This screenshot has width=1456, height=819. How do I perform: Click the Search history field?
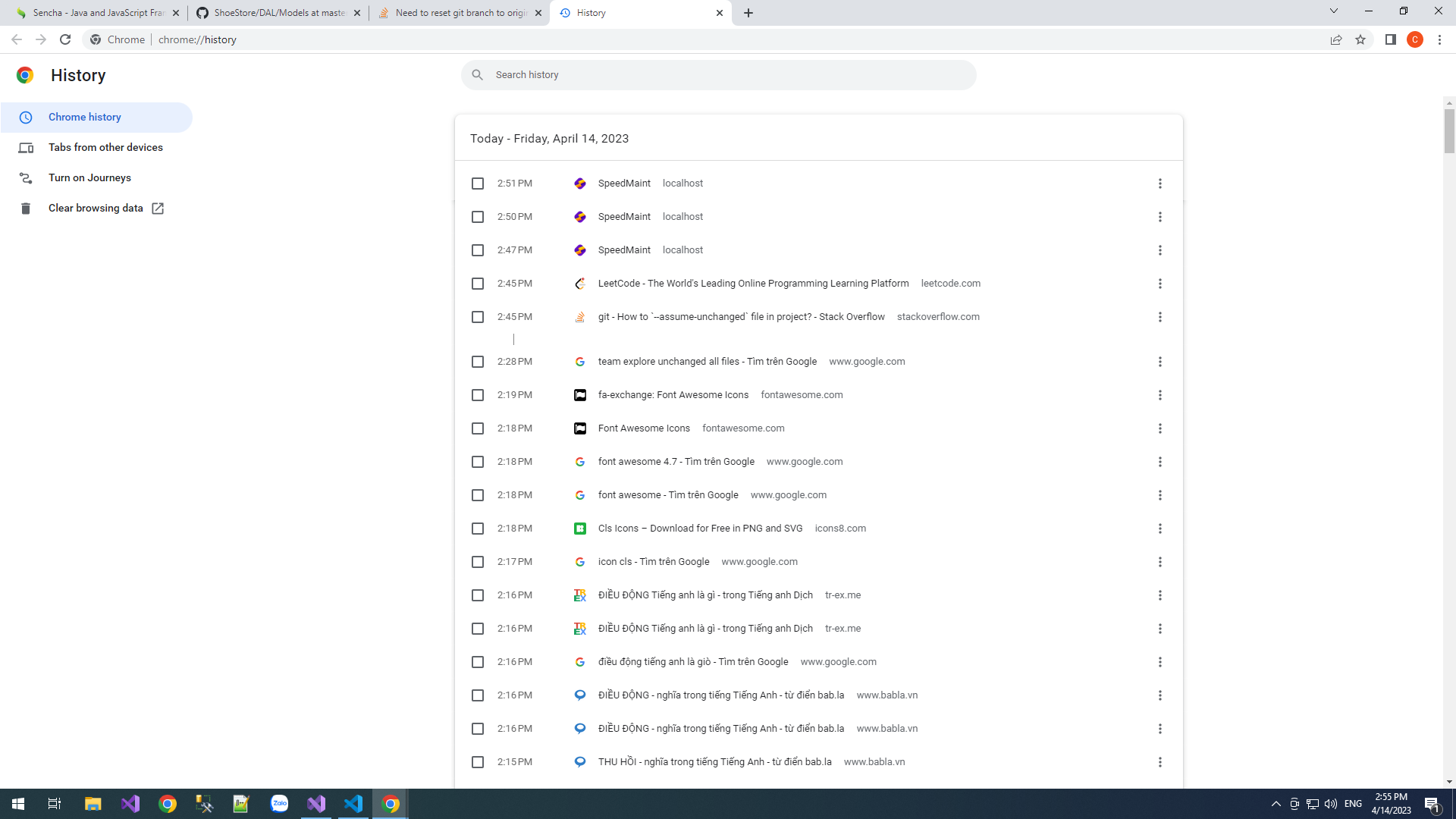(718, 75)
